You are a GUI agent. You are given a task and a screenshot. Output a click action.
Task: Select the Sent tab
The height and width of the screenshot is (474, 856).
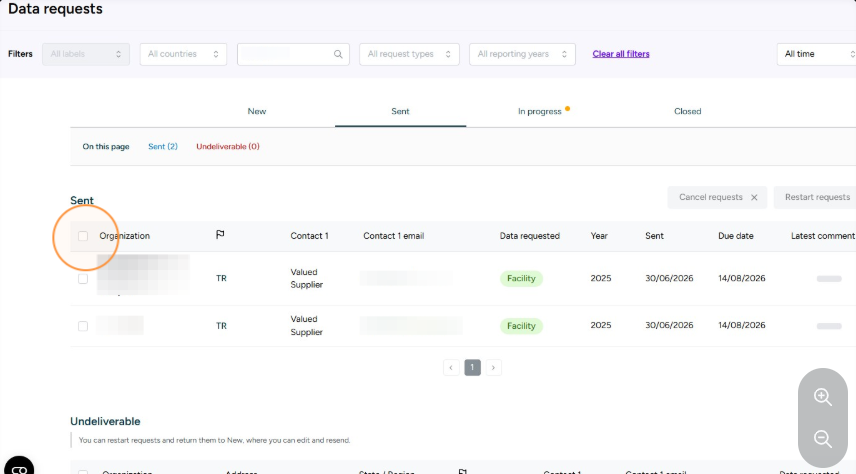[400, 111]
